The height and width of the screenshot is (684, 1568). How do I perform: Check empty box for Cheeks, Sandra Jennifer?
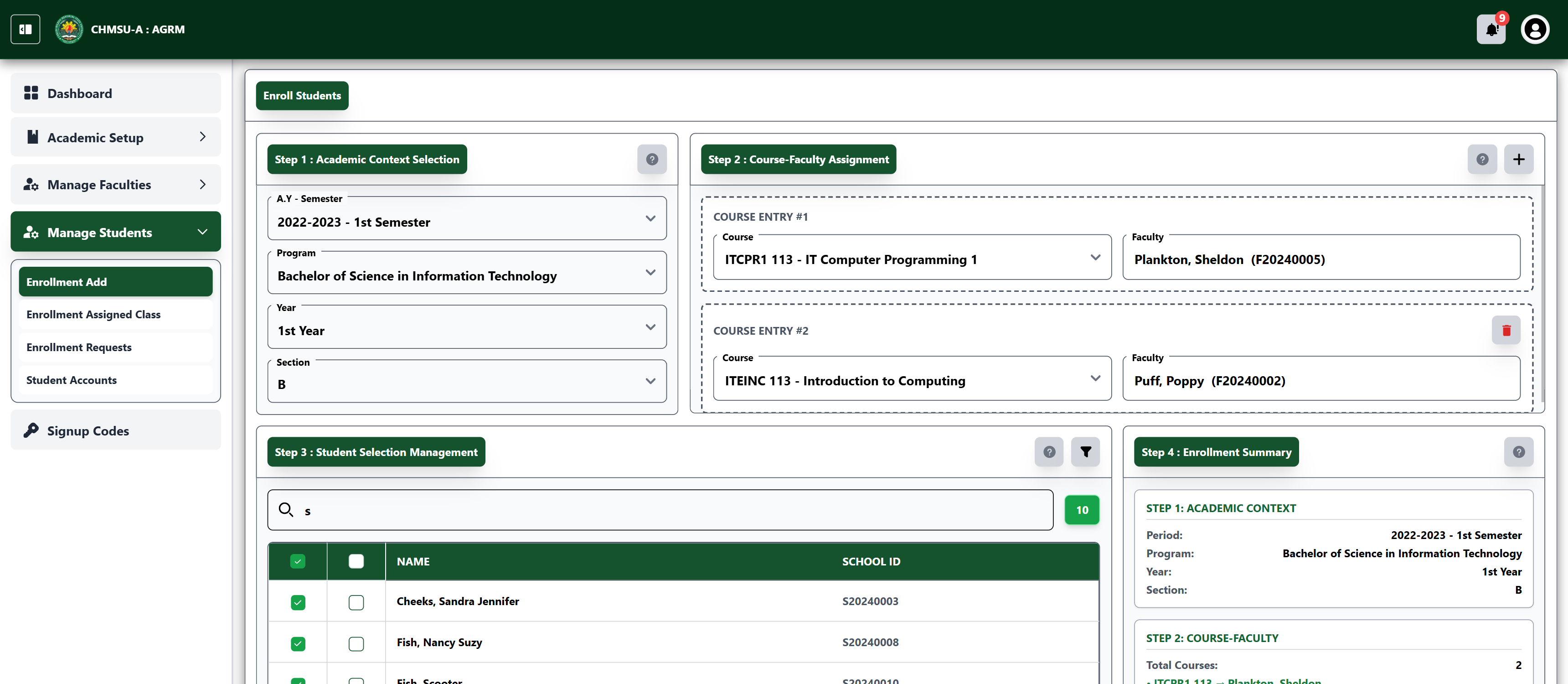coord(356,602)
